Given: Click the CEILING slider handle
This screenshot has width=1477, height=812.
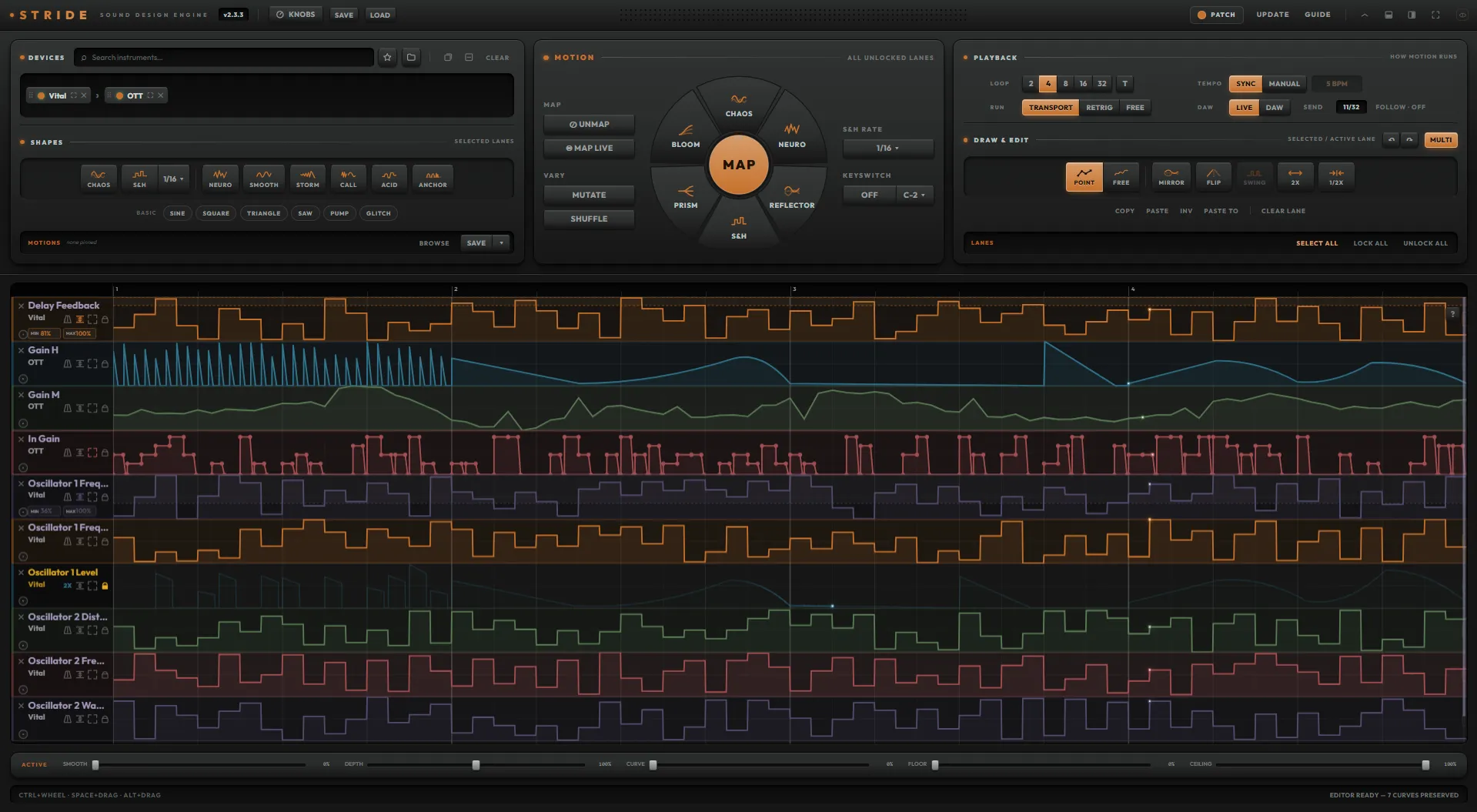Looking at the screenshot, I should point(1425,765).
